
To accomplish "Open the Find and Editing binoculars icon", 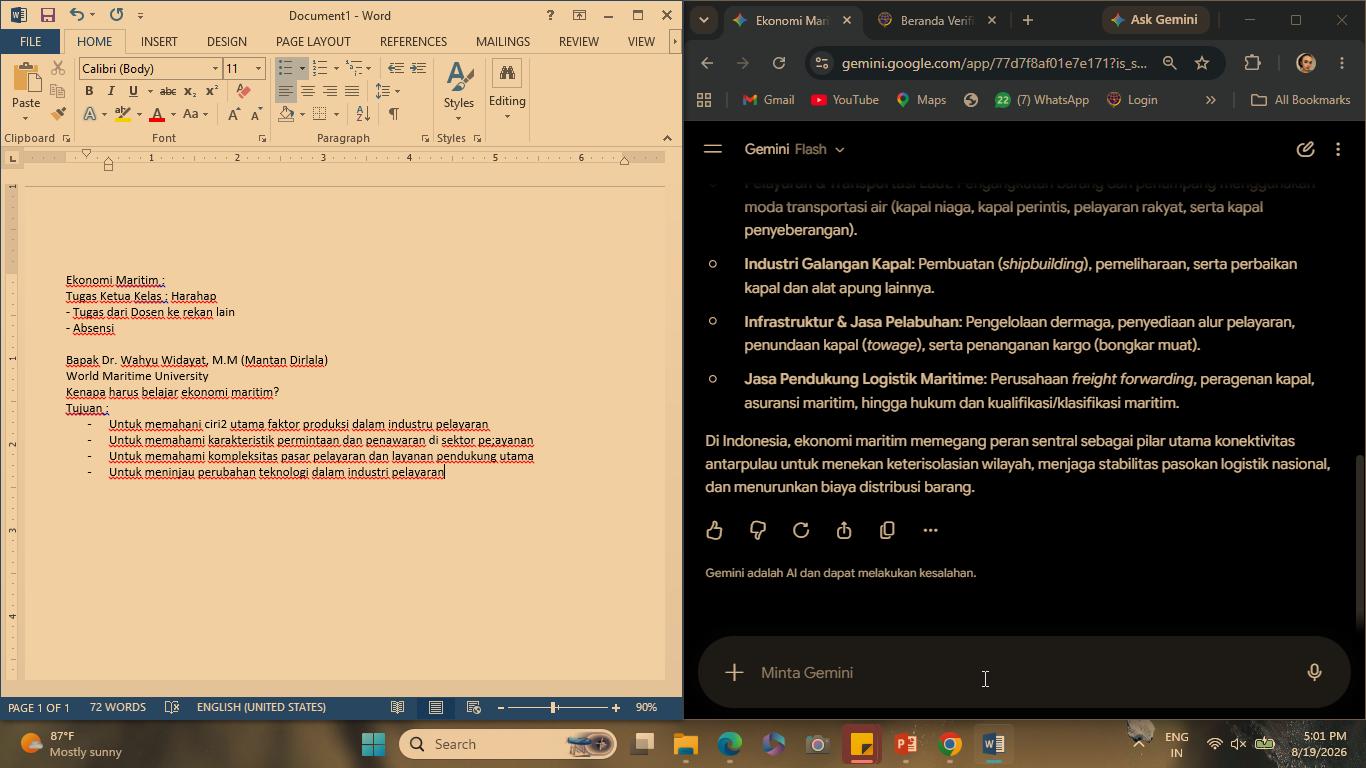I will (x=507, y=74).
